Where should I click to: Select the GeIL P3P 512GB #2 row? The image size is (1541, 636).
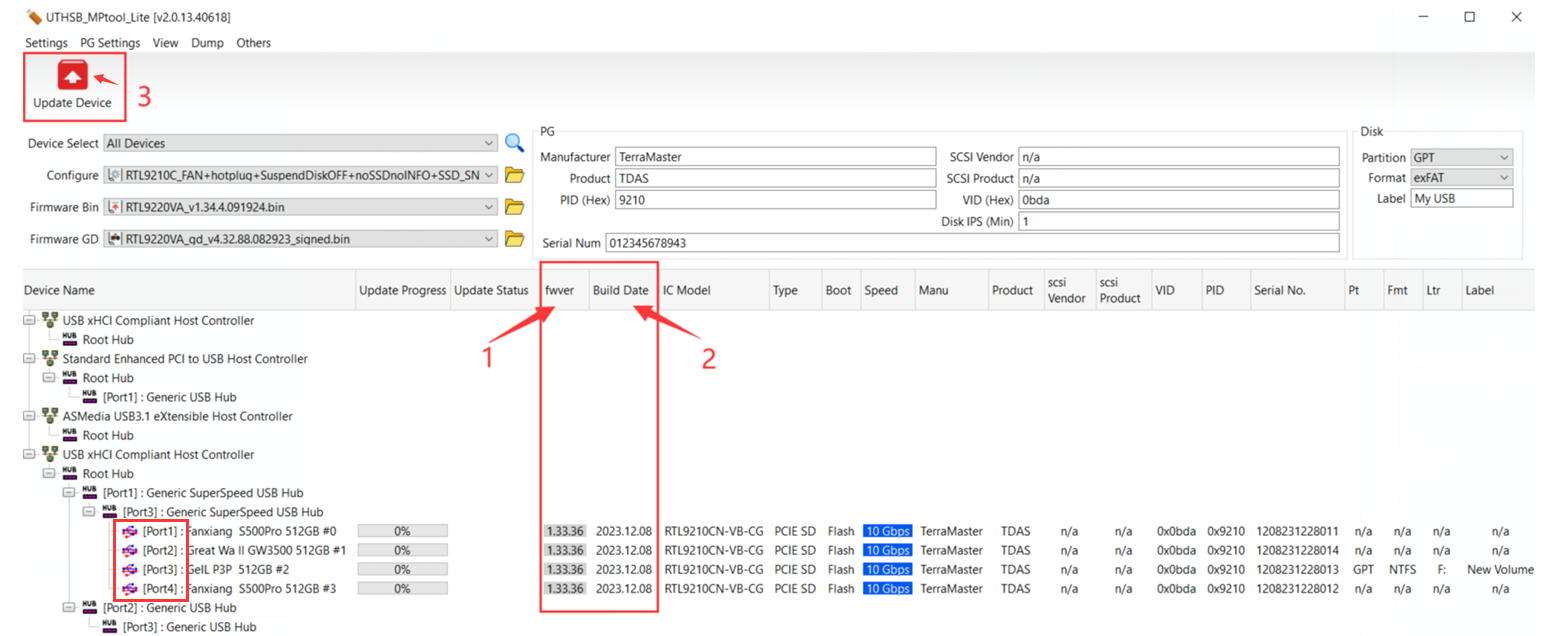pyautogui.click(x=215, y=569)
